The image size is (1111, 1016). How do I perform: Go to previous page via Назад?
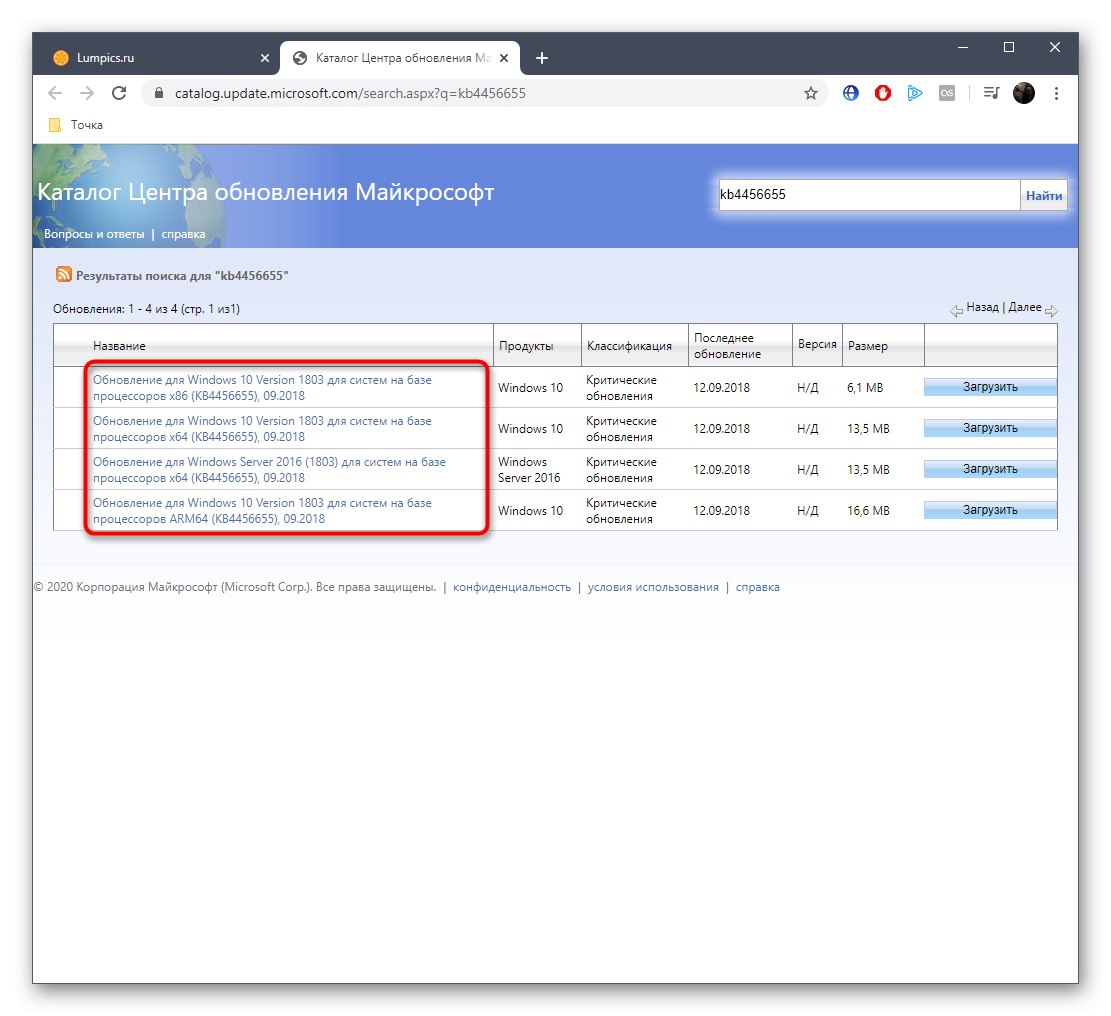click(982, 307)
